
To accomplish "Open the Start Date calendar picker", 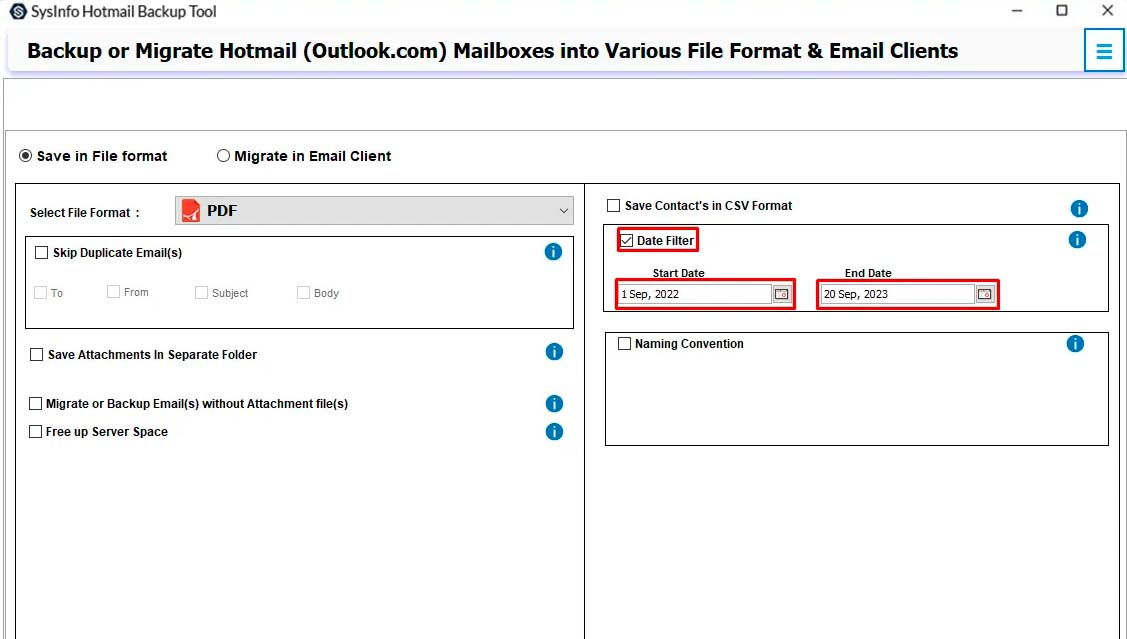I will coord(781,294).
